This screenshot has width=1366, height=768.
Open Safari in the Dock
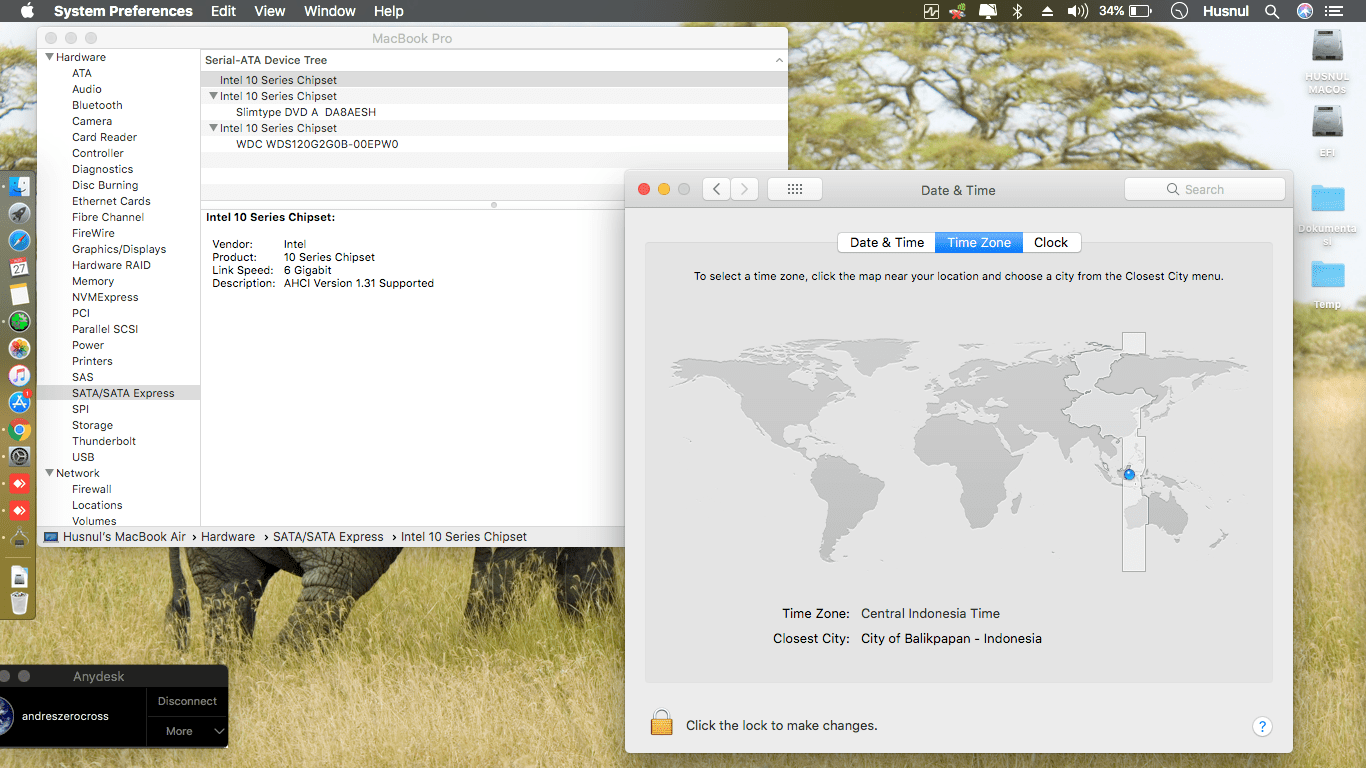pyautogui.click(x=19, y=241)
